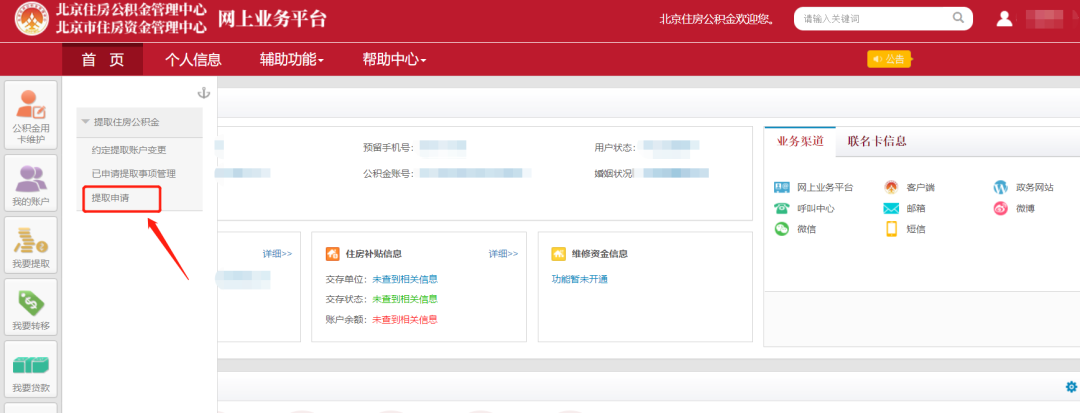
Task: Click the housing fund center logo
Action: (32, 19)
